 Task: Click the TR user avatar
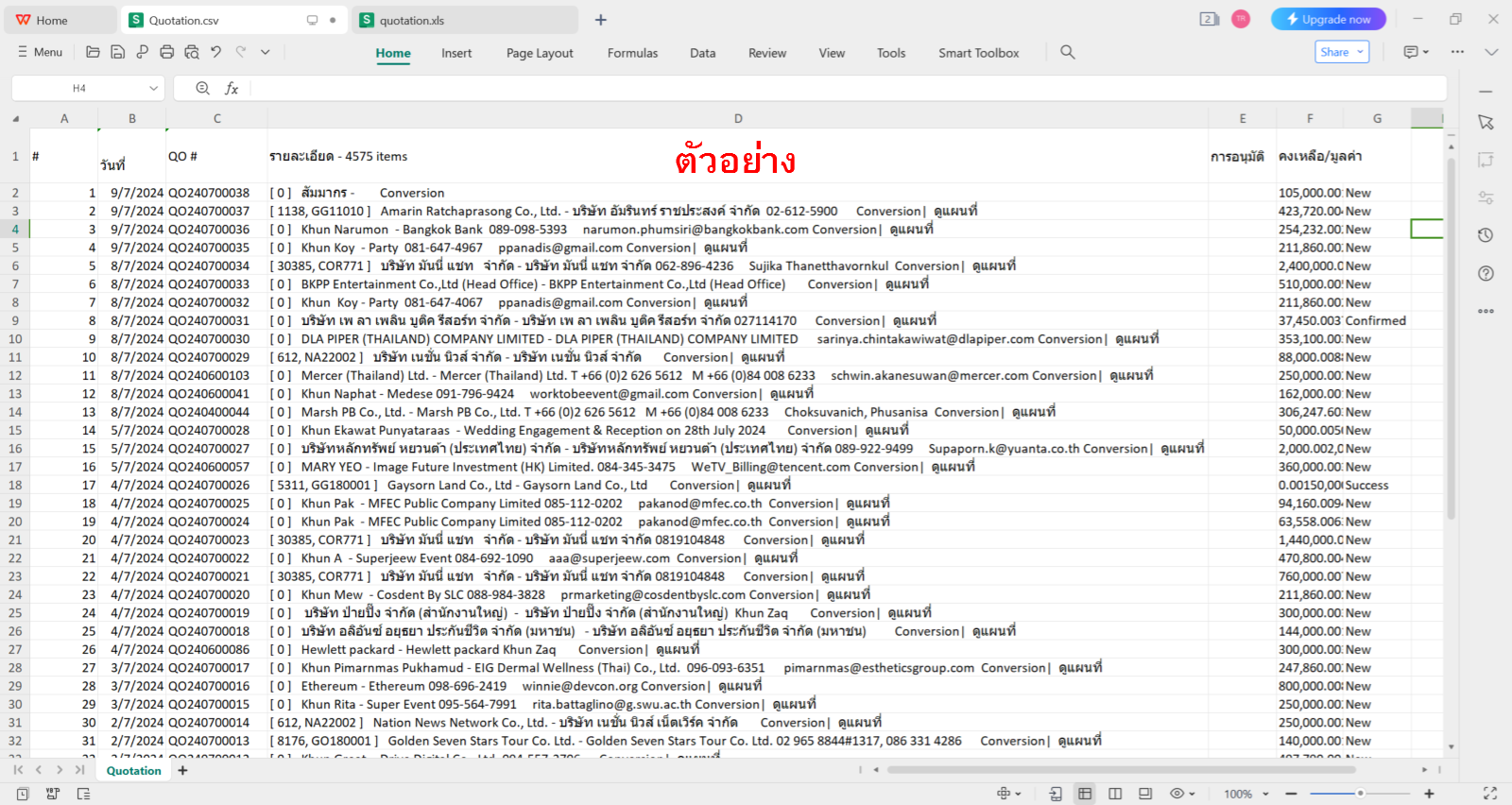pos(1241,19)
